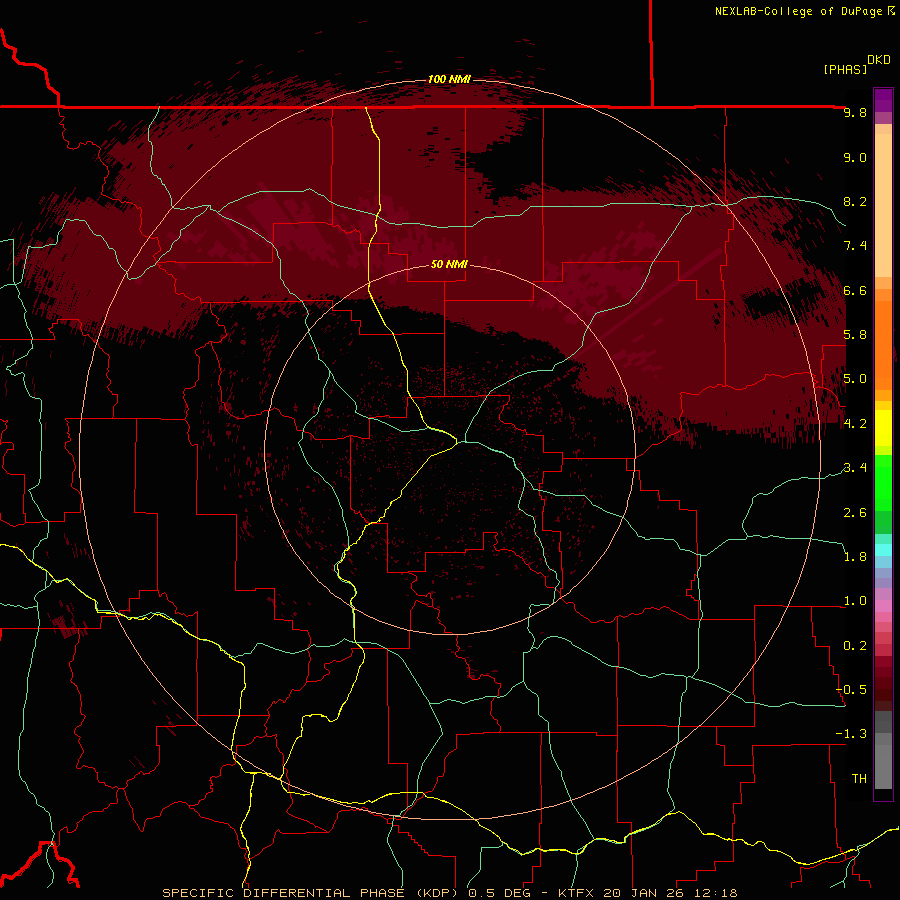The width and height of the screenshot is (900, 900).
Task: Click the -0.5 legend value
Action: (x=852, y=690)
